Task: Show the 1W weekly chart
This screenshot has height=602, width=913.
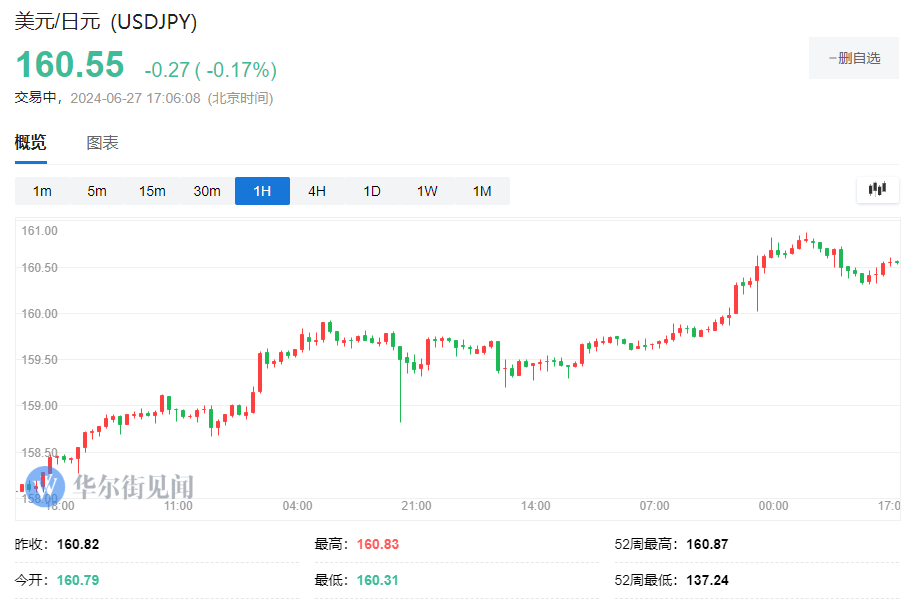Action: click(427, 191)
